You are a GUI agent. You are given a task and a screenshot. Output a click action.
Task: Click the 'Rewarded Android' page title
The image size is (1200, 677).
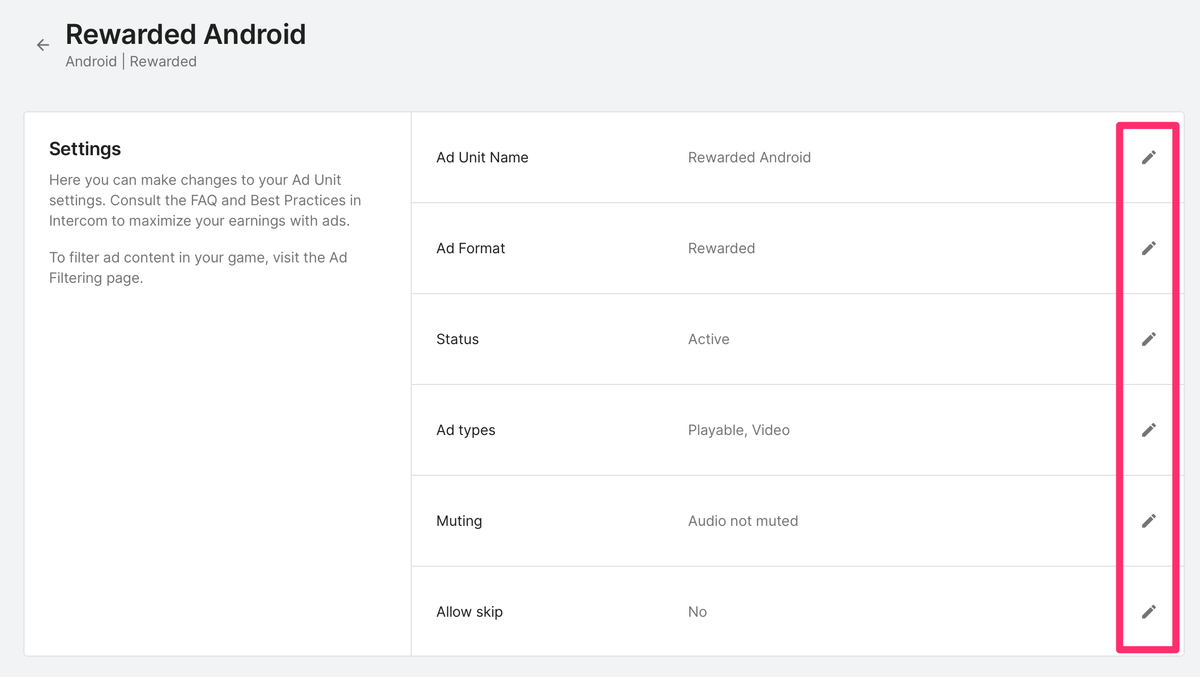185,34
